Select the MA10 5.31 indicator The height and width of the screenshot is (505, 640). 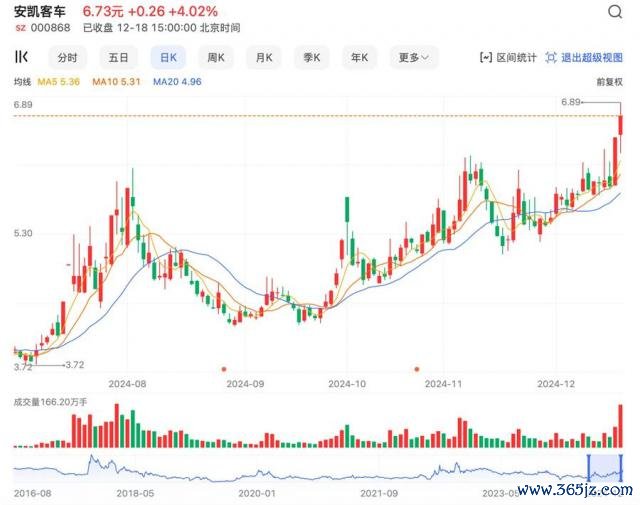click(116, 82)
